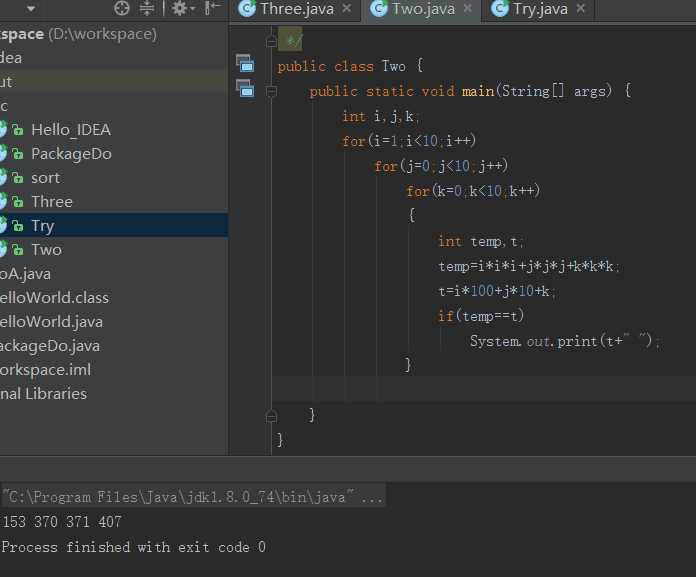Select HelloWorld.java file in tree
Image resolution: width=696 pixels, height=577 pixels.
tap(51, 321)
